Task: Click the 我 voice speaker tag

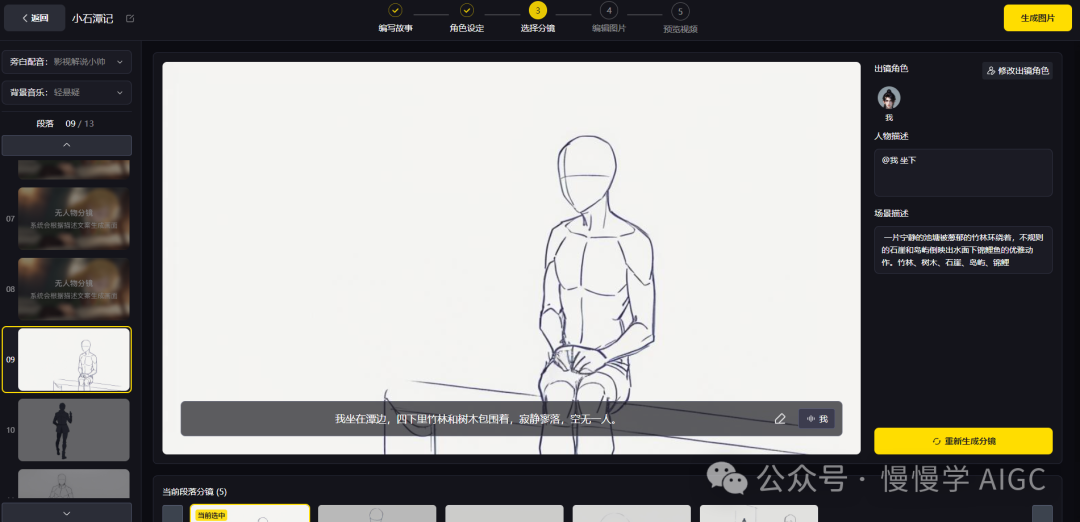Action: pyautogui.click(x=816, y=419)
